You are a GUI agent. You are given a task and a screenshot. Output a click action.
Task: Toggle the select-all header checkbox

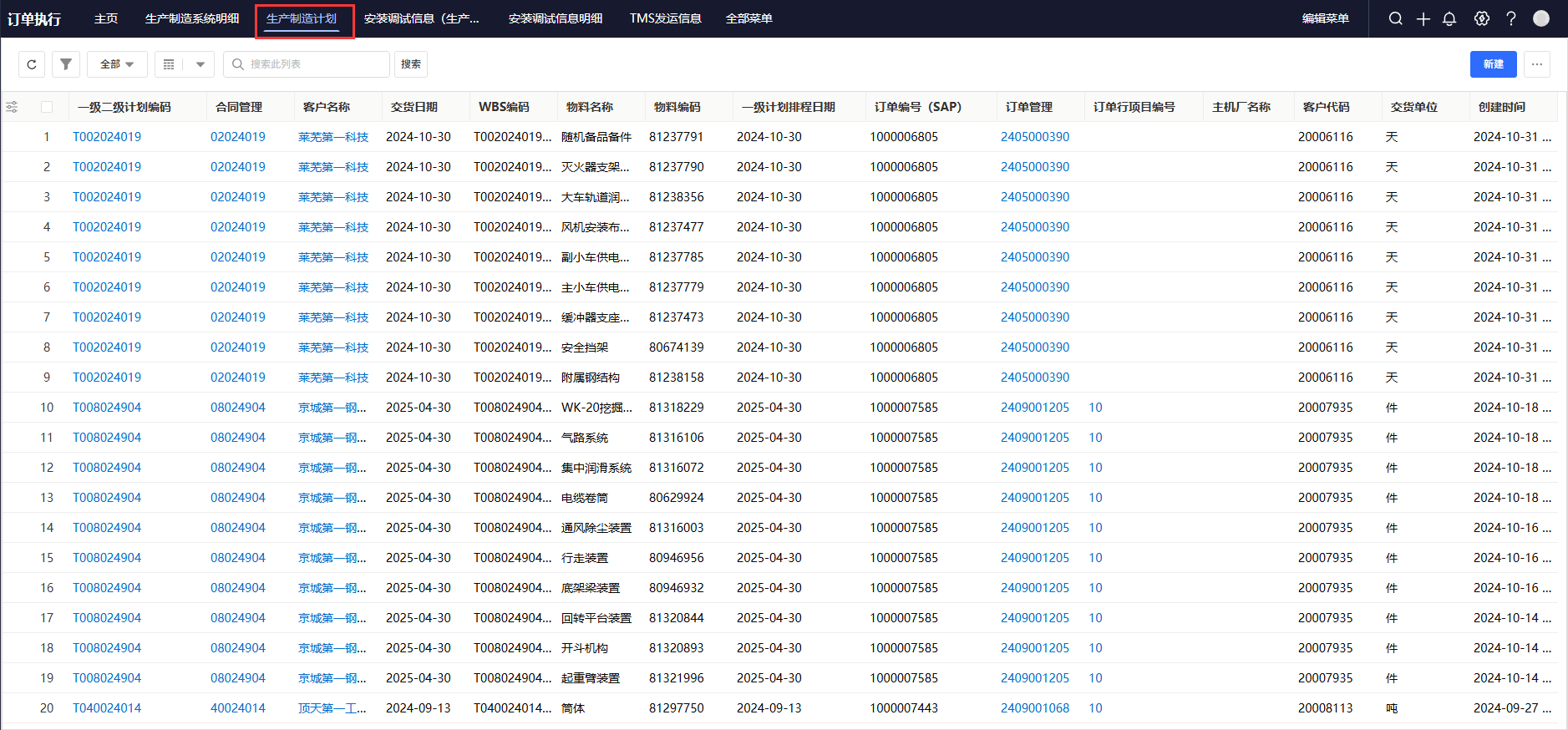(x=47, y=107)
